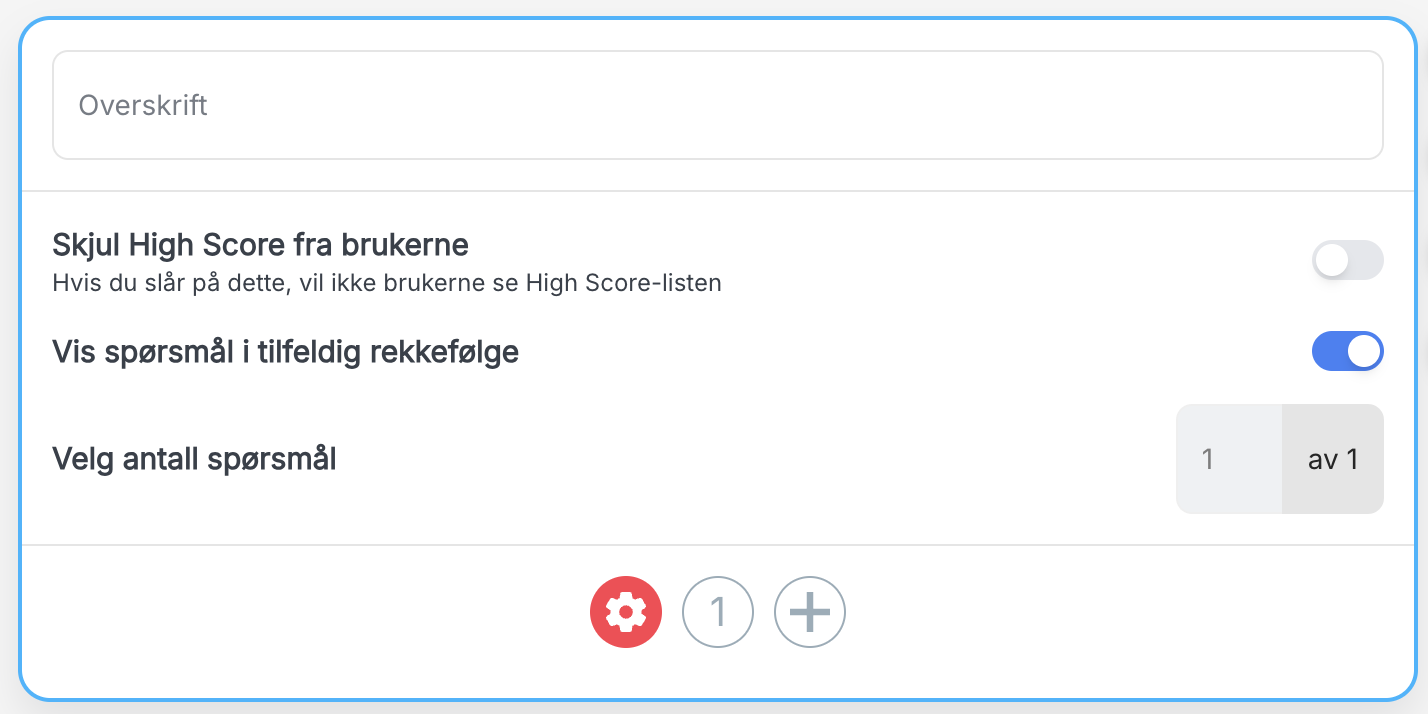Click the grey disabled switch knob
This screenshot has height=714, width=1428.
1332,260
